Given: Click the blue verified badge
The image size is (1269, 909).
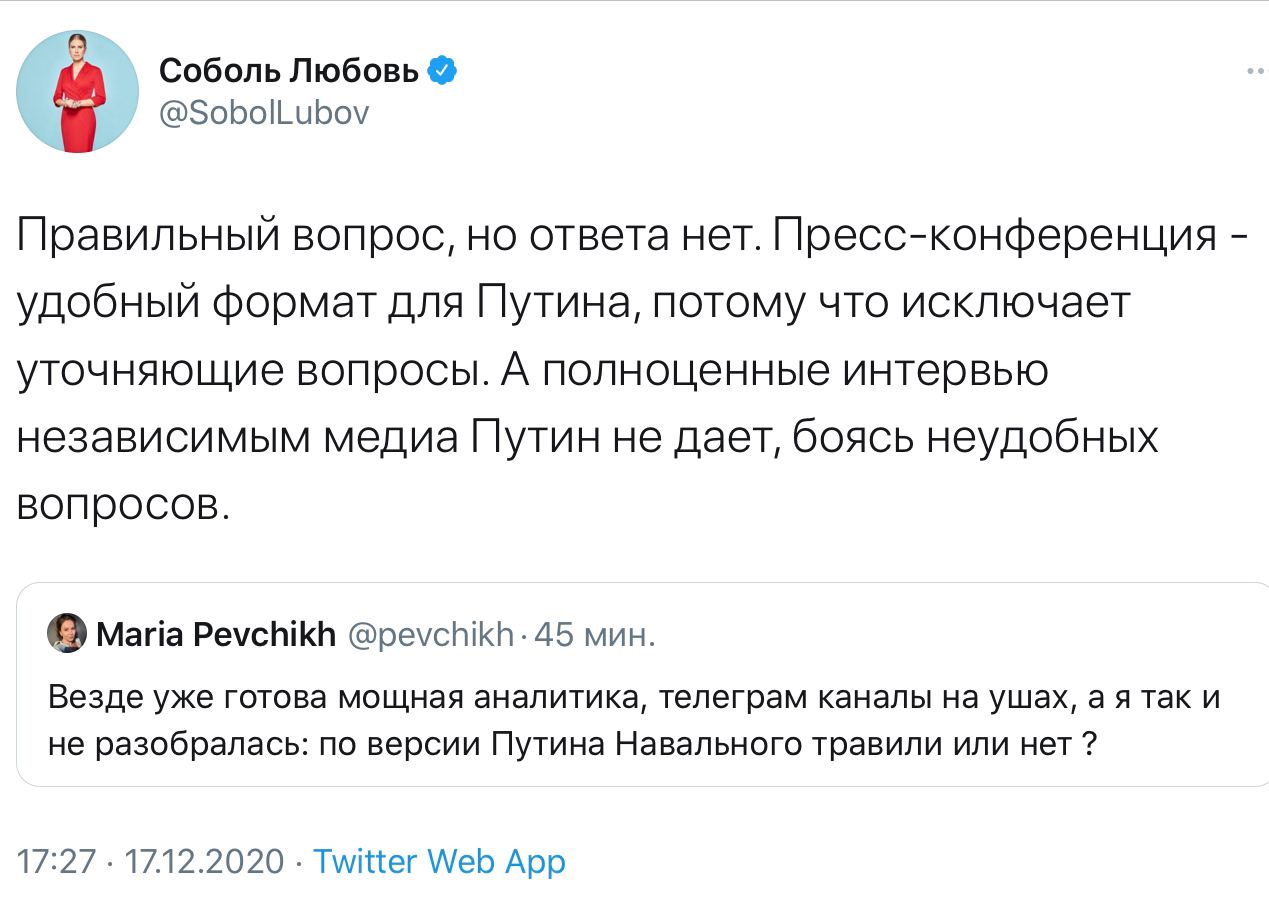Looking at the screenshot, I should (443, 70).
